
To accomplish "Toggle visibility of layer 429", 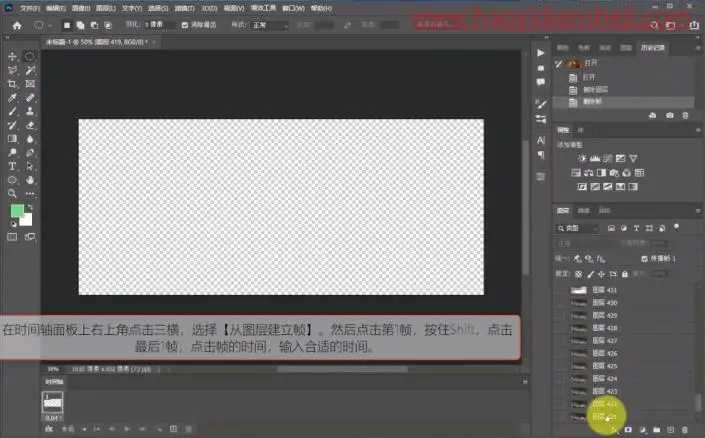I will (560, 315).
